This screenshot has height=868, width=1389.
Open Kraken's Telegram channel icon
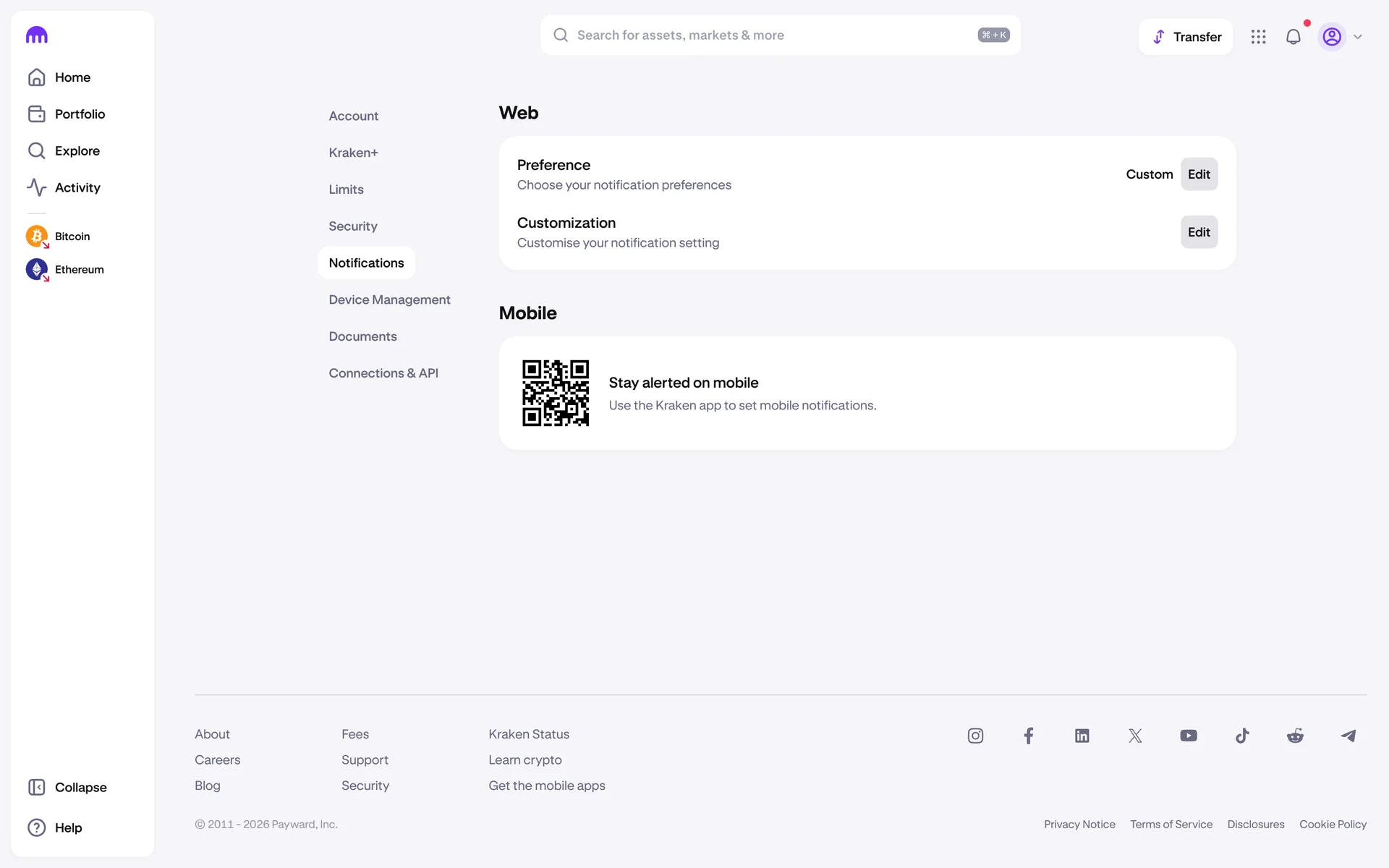(1348, 736)
